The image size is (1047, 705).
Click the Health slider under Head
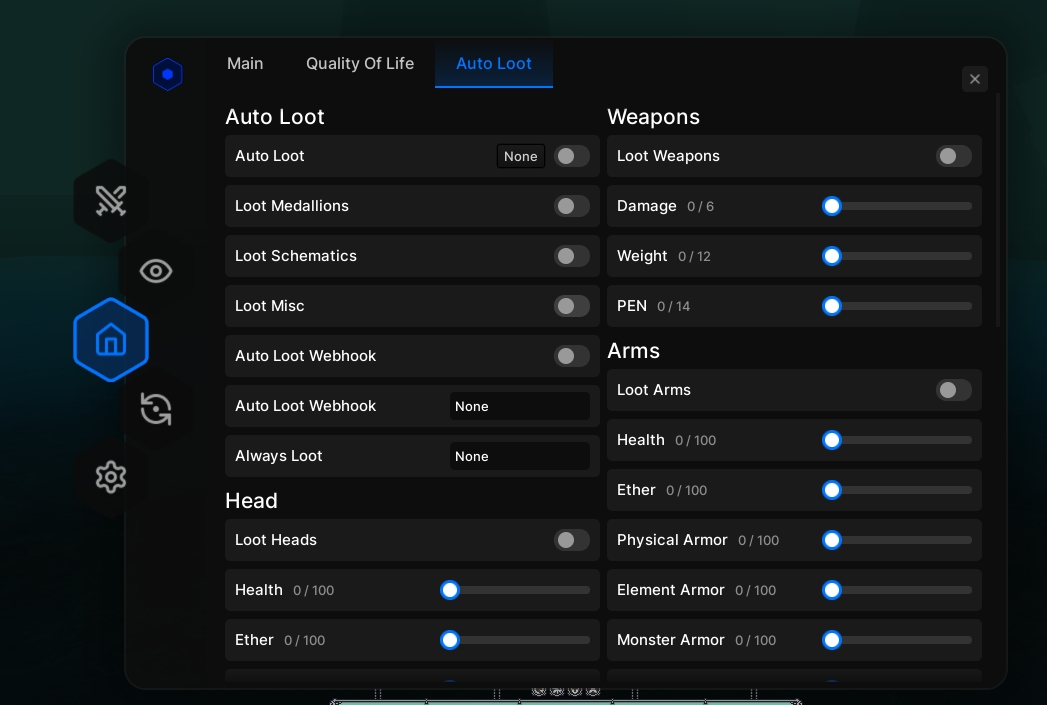(450, 590)
